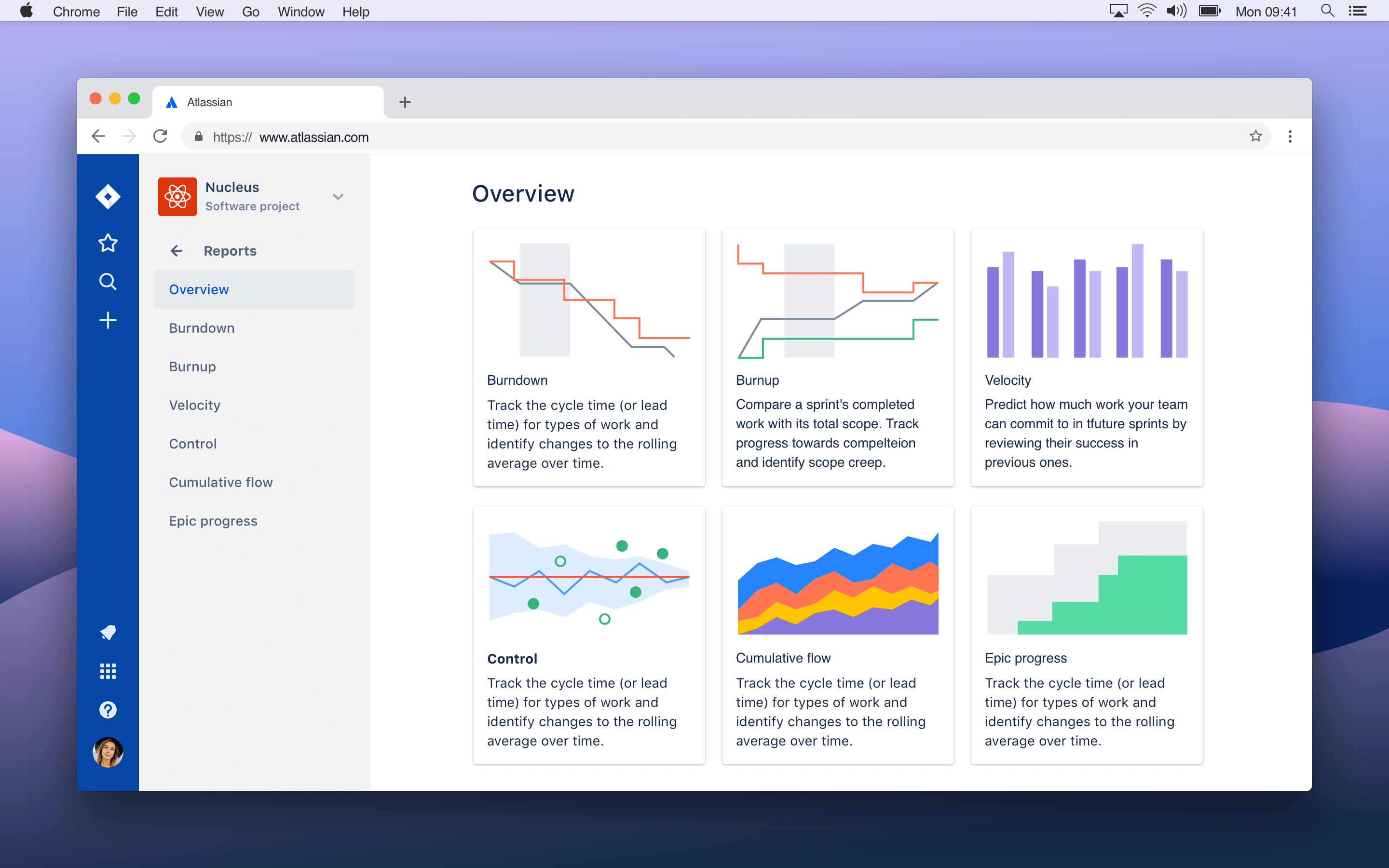1389x868 pixels.
Task: Select the Velocity report card
Action: (x=1087, y=356)
